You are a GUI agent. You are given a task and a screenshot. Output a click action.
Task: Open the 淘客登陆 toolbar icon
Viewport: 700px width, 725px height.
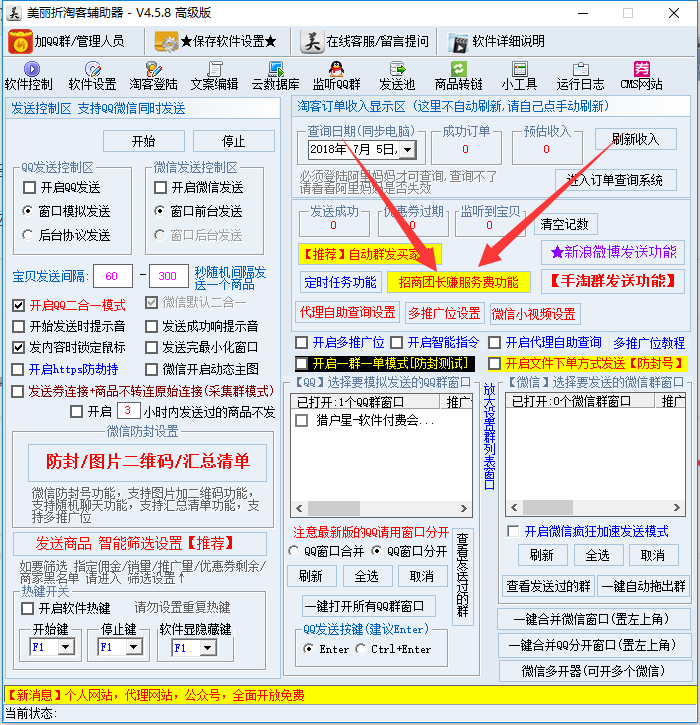point(154,69)
